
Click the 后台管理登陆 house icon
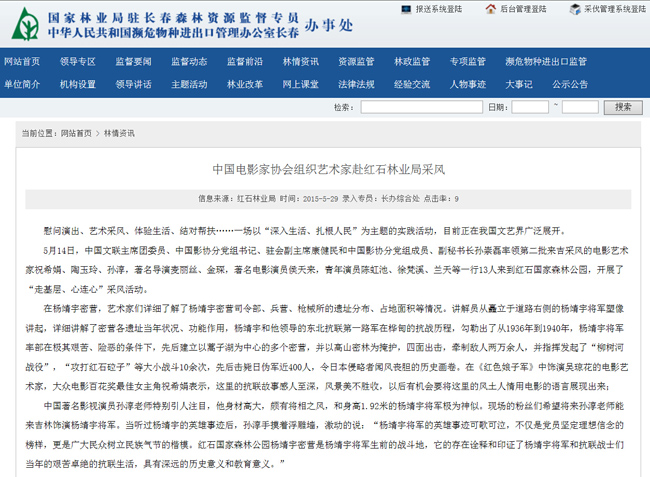pos(490,9)
